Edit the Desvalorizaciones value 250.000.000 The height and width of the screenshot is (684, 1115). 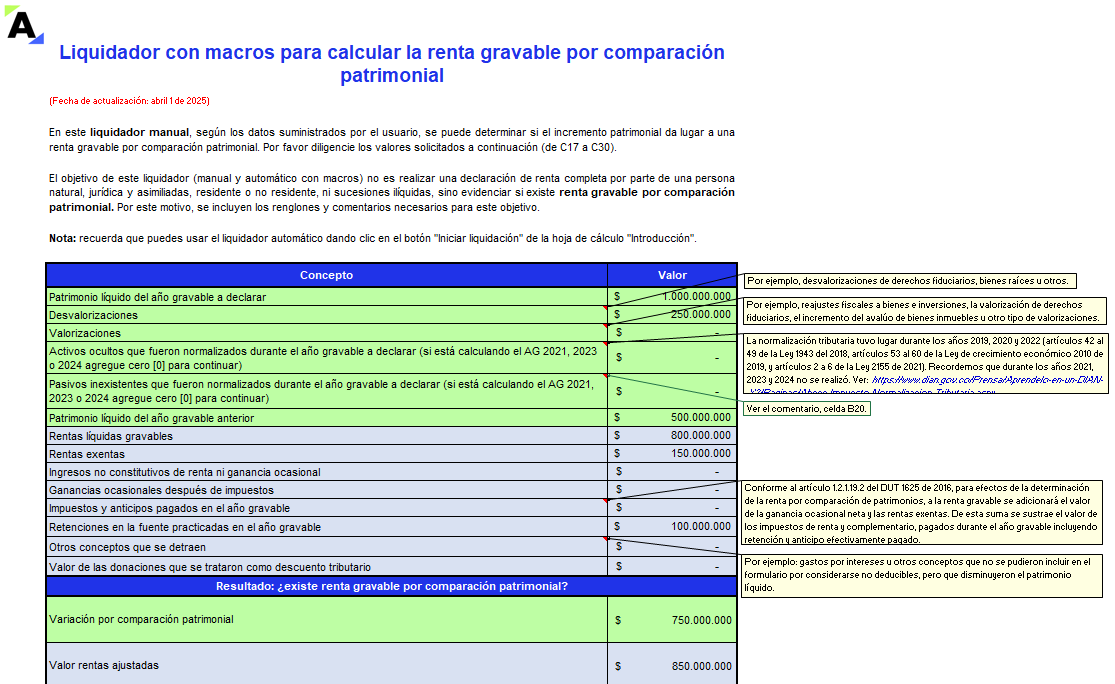[x=672, y=315]
